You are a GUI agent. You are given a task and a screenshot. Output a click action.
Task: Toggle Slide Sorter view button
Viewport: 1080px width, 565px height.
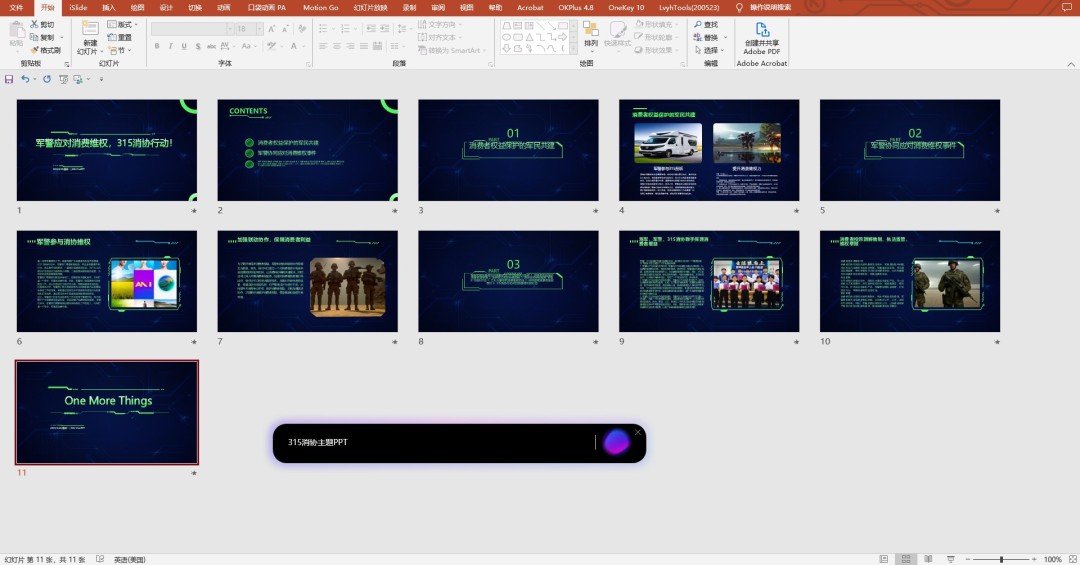tap(905, 559)
